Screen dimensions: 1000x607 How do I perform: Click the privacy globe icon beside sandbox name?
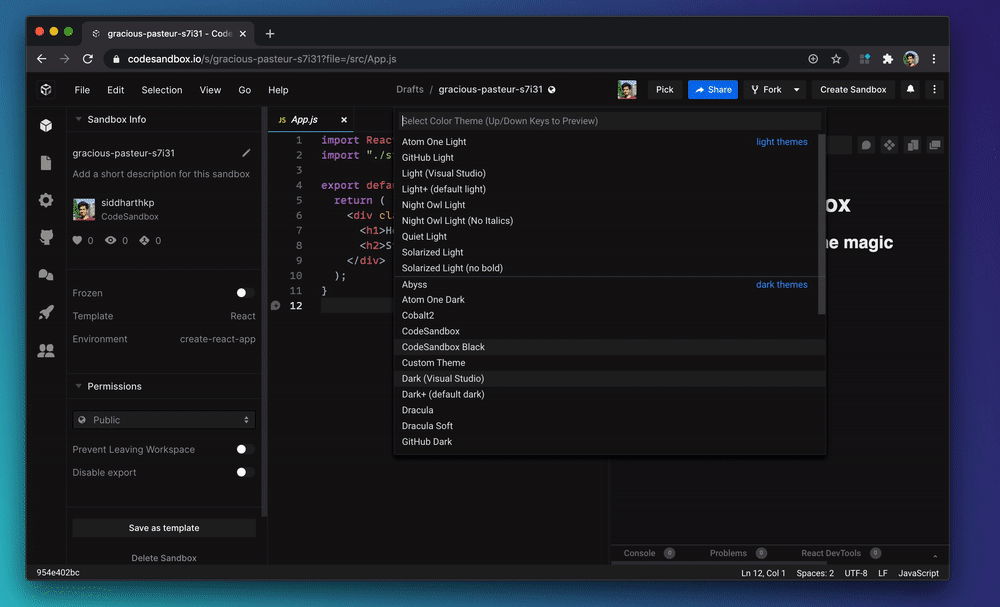tap(552, 90)
